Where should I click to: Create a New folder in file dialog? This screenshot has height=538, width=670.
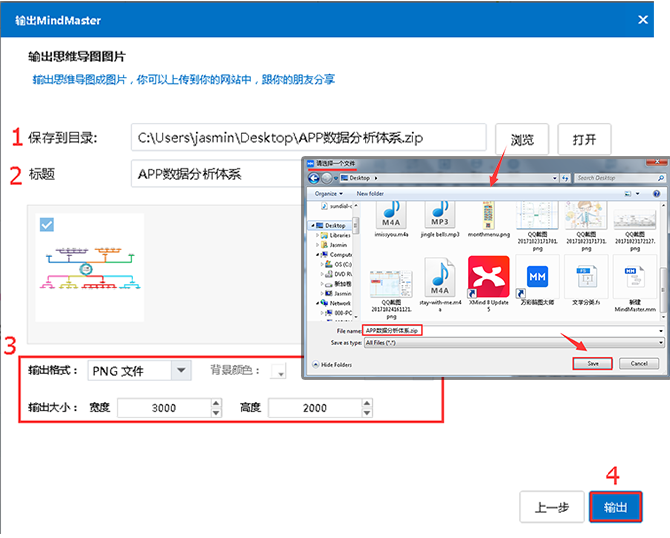(370, 194)
